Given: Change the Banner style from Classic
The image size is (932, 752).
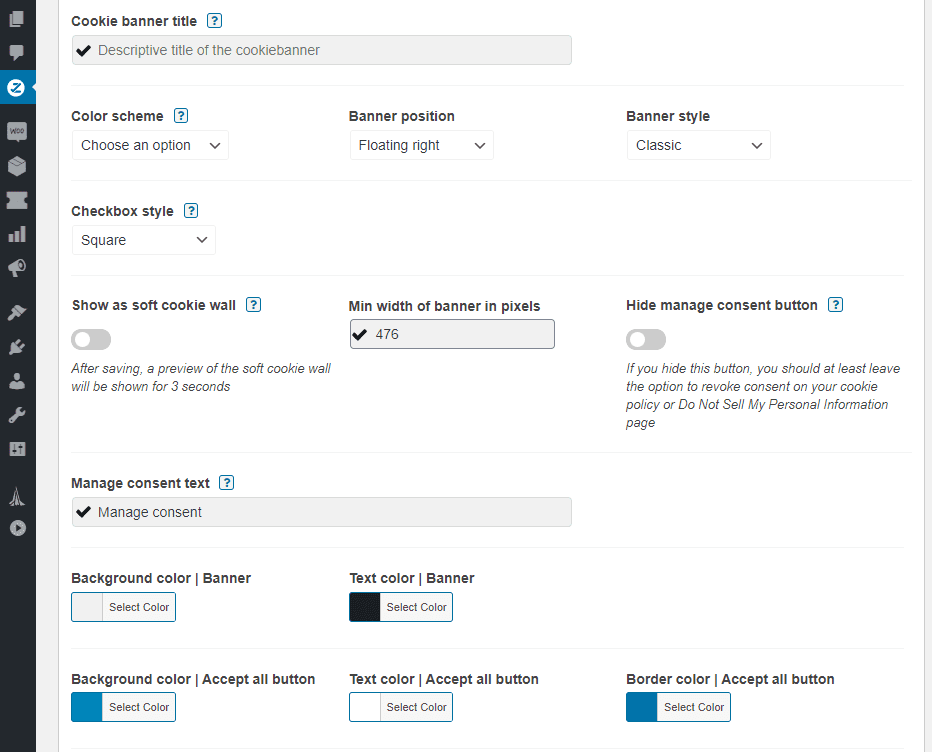Looking at the screenshot, I should pos(698,144).
